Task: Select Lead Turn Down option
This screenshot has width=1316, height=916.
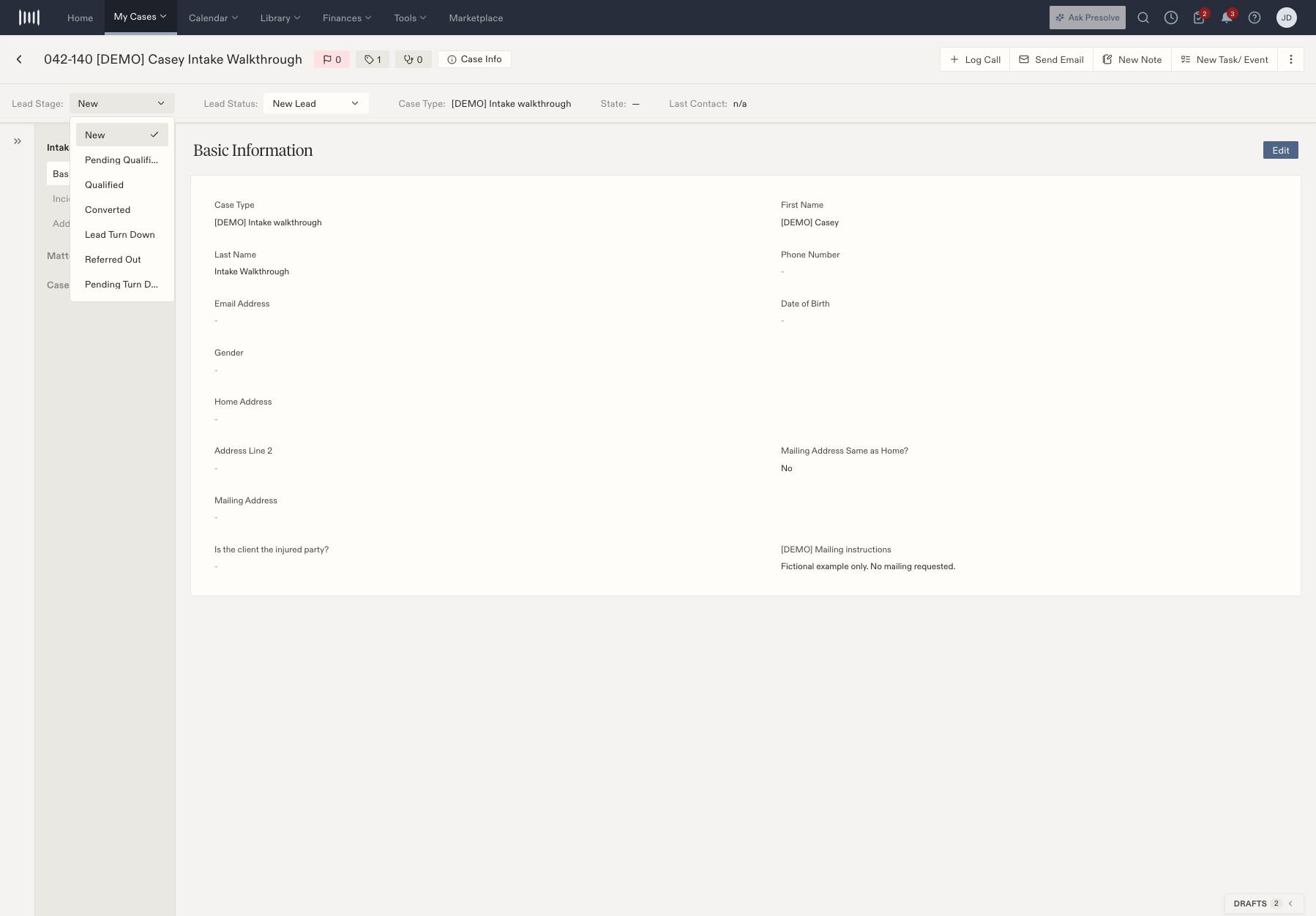Action: 122,234
